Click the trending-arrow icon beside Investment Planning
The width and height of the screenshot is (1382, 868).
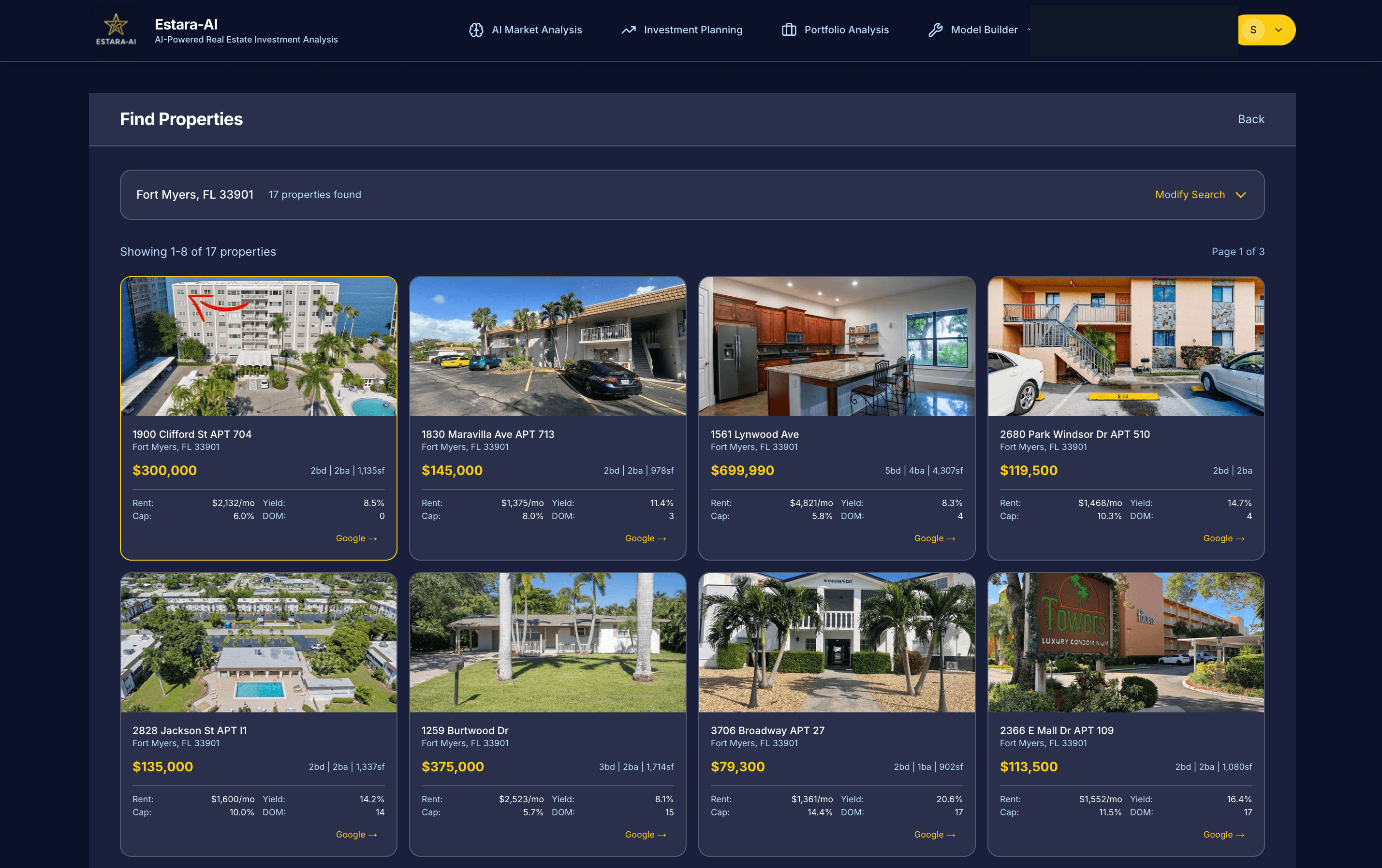point(629,30)
